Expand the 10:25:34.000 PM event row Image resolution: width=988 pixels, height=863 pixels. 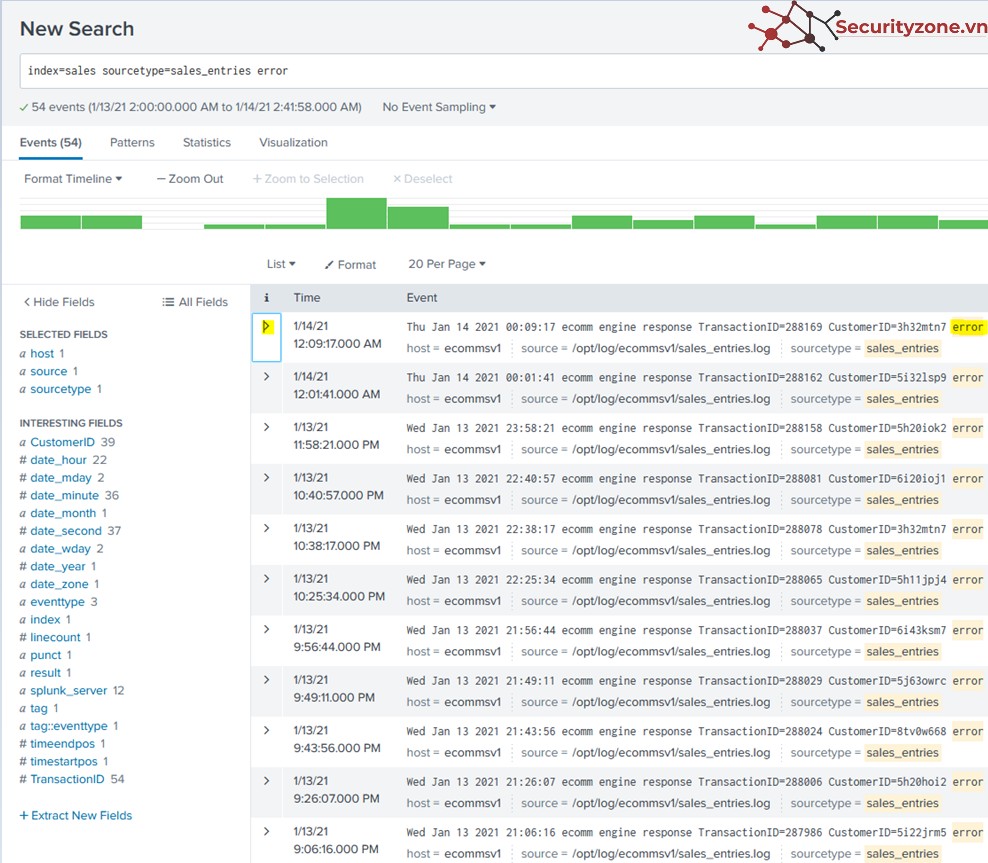click(267, 578)
